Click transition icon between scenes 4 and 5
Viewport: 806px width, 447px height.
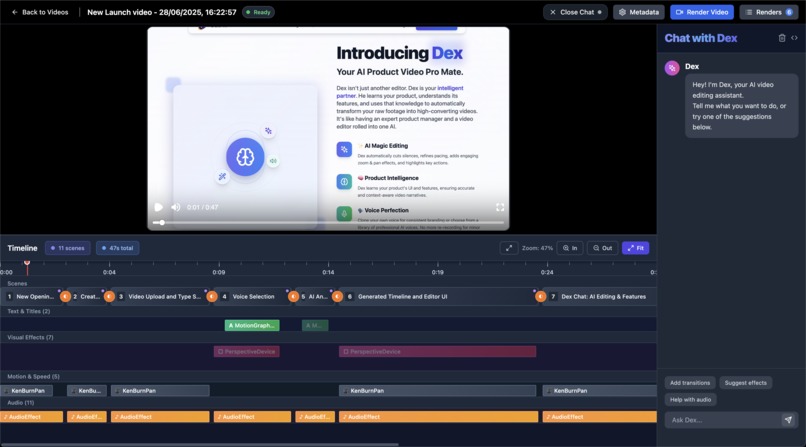pos(293,296)
